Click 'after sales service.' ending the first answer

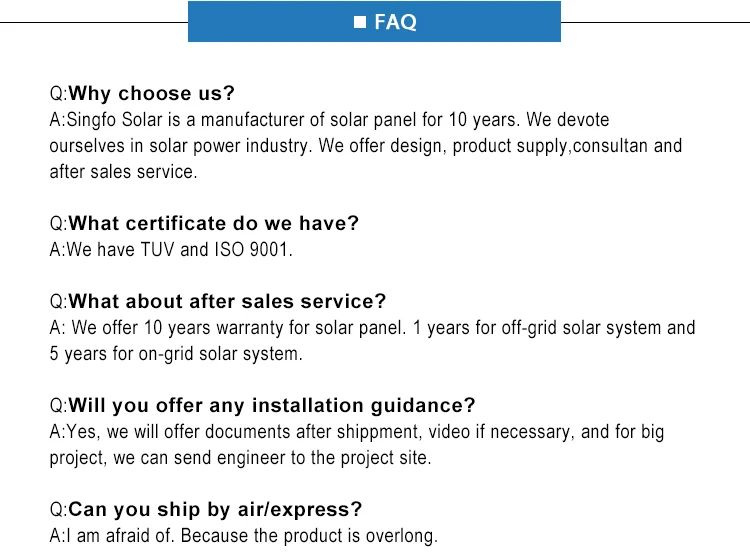point(123,172)
